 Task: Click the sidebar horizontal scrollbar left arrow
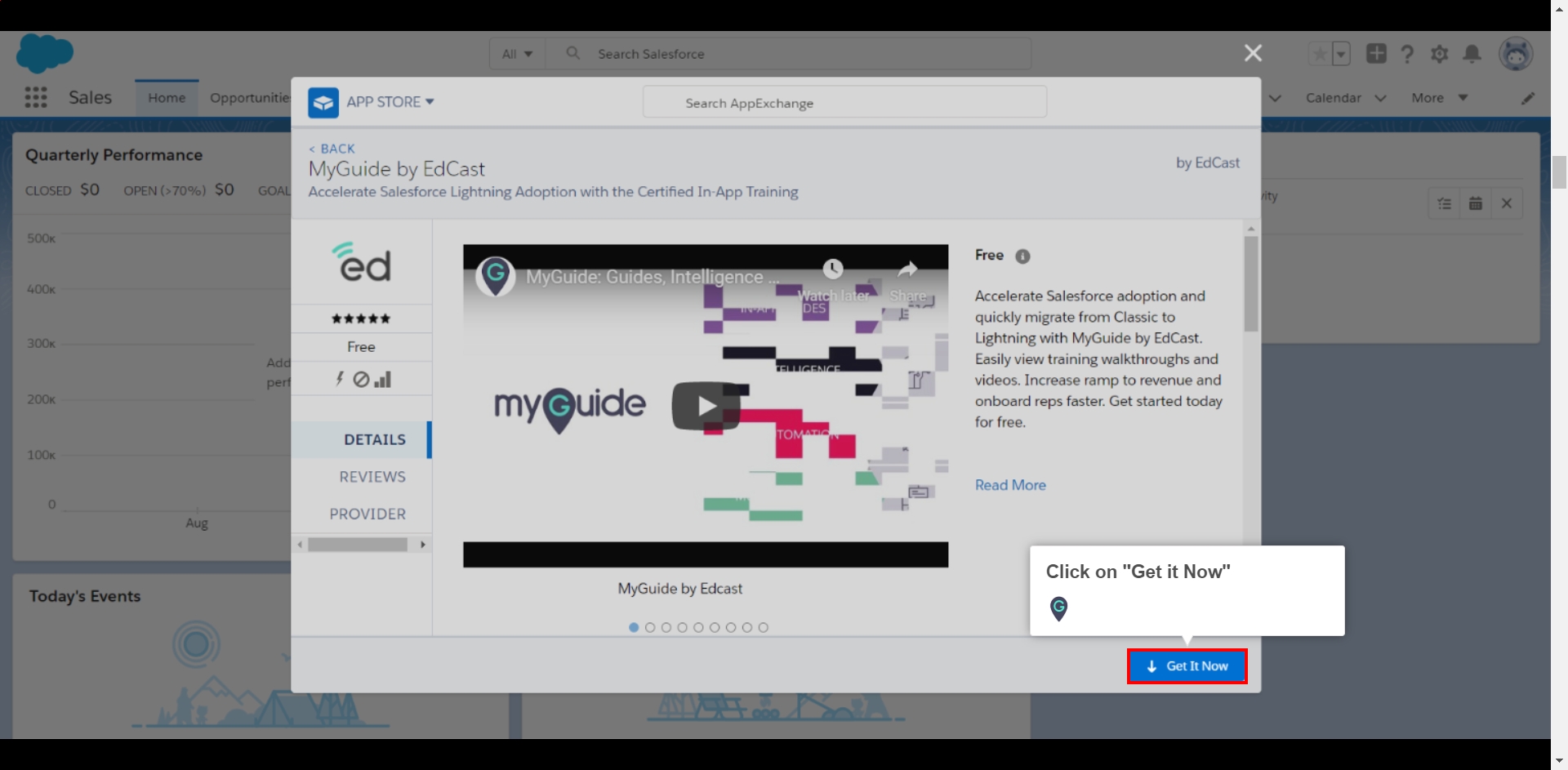(x=301, y=545)
